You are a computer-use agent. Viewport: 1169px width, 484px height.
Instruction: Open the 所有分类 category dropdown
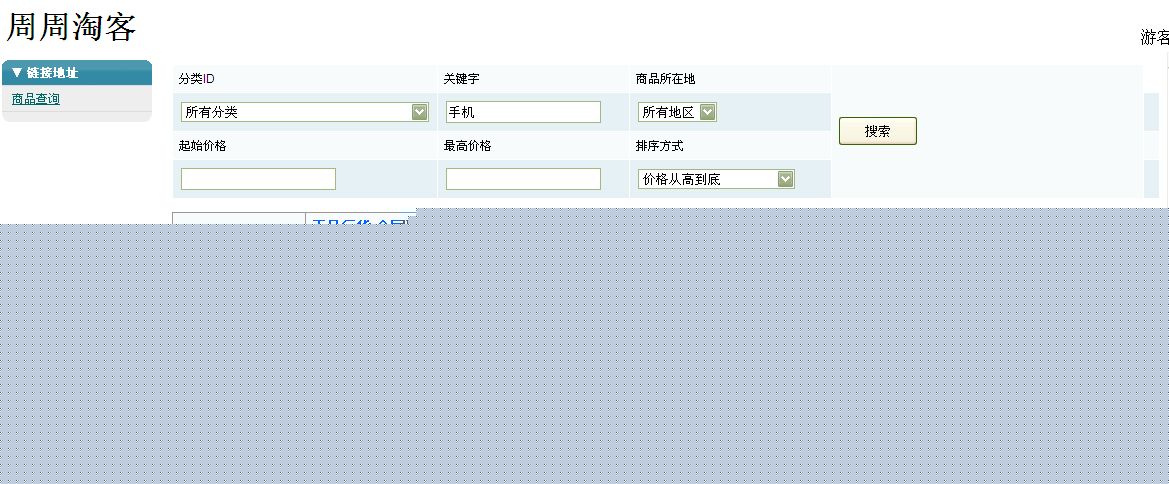coord(305,112)
